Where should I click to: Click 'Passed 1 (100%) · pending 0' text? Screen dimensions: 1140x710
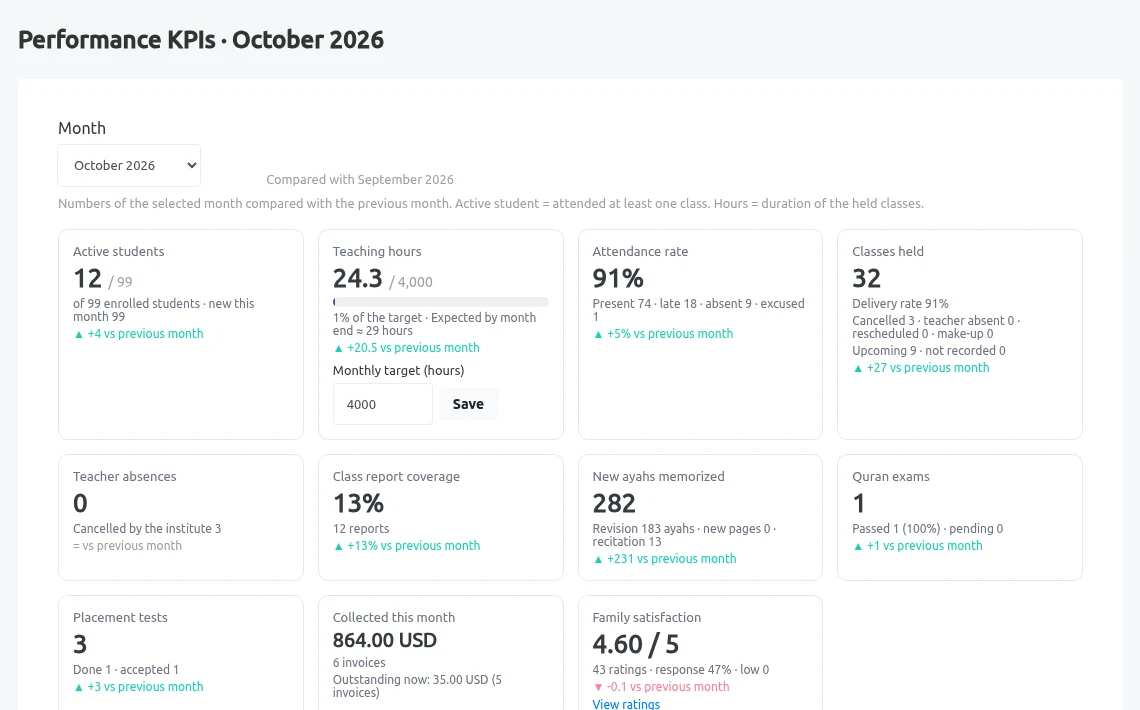[x=928, y=528]
